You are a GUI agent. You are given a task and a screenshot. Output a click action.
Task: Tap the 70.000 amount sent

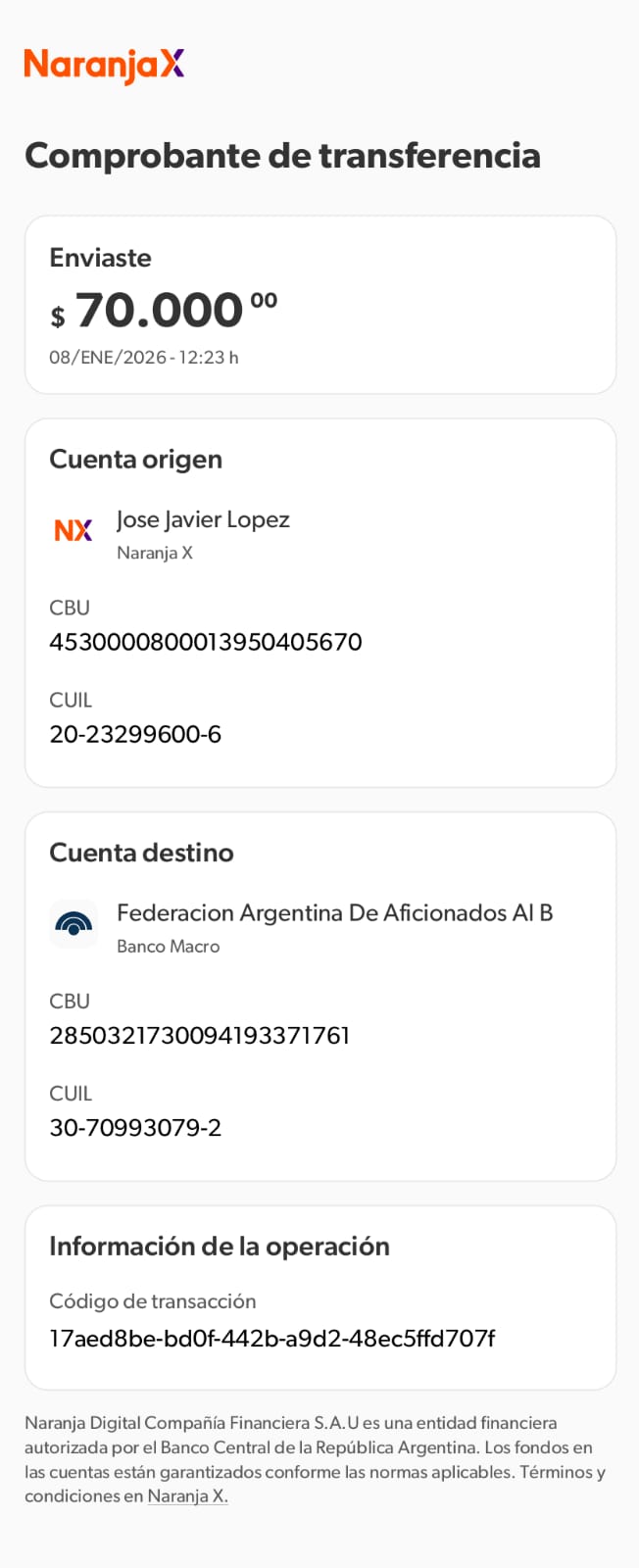(160, 311)
